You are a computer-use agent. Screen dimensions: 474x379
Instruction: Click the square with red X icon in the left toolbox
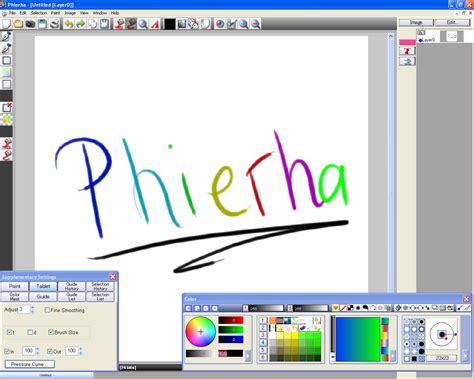[6, 107]
